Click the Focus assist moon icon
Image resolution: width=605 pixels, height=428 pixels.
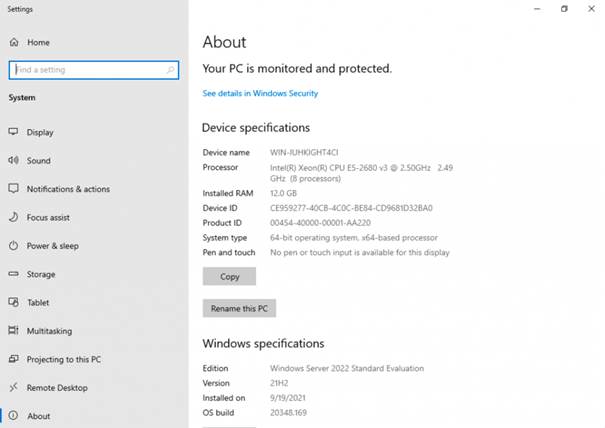tap(14, 217)
